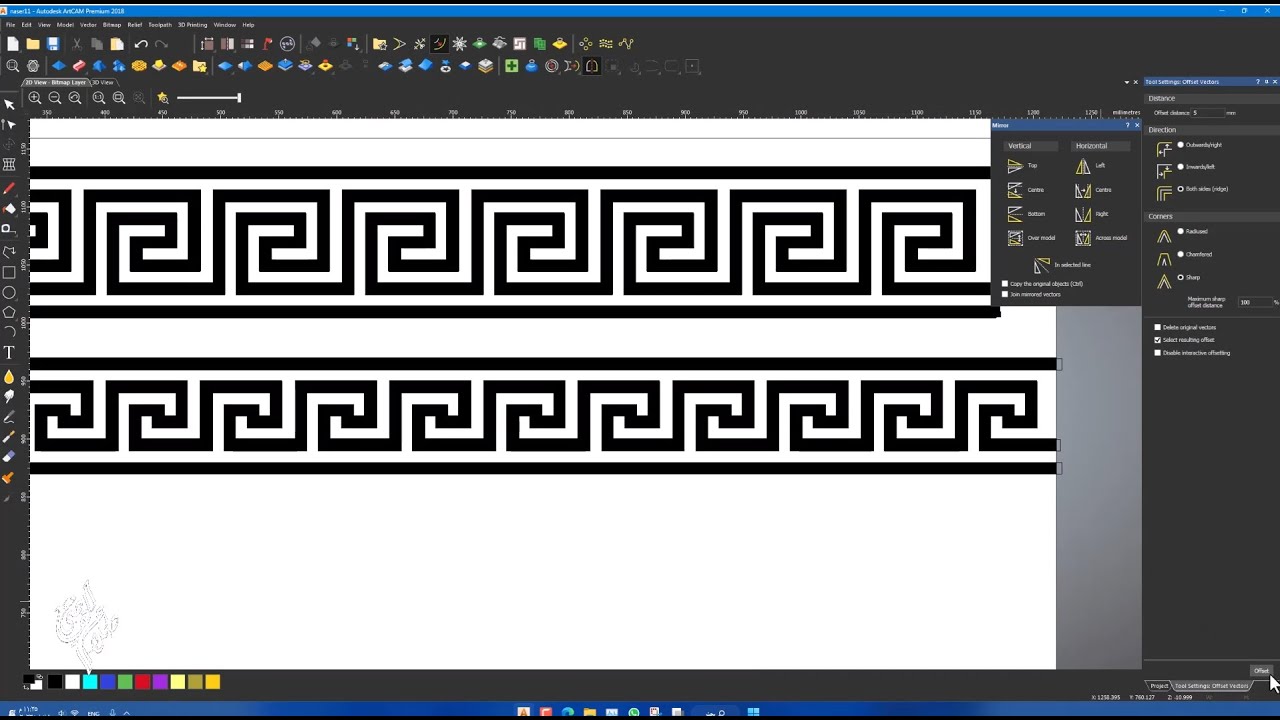Click the Offset distance input field

[1207, 113]
